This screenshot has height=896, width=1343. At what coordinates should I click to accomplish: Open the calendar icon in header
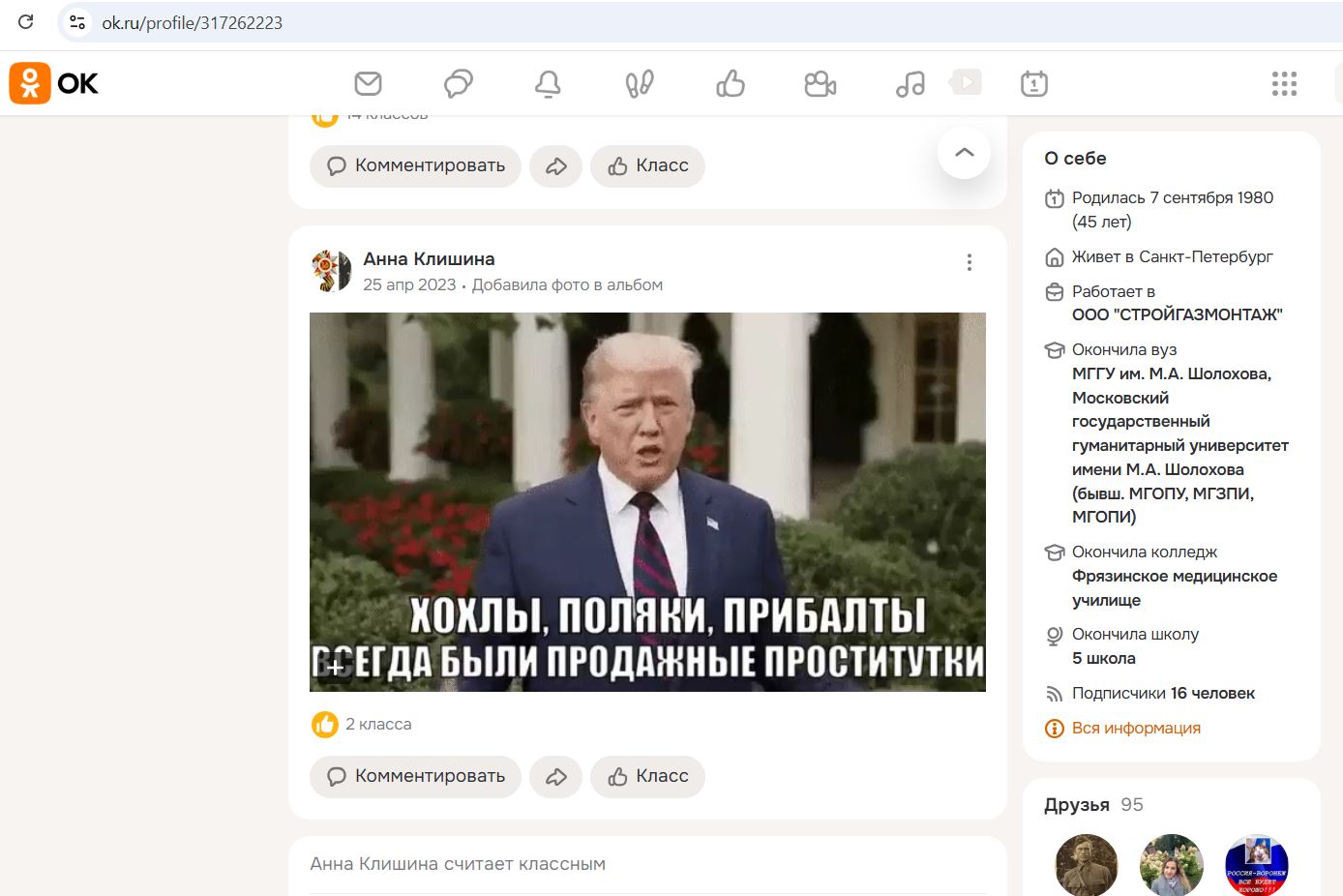[x=1033, y=84]
